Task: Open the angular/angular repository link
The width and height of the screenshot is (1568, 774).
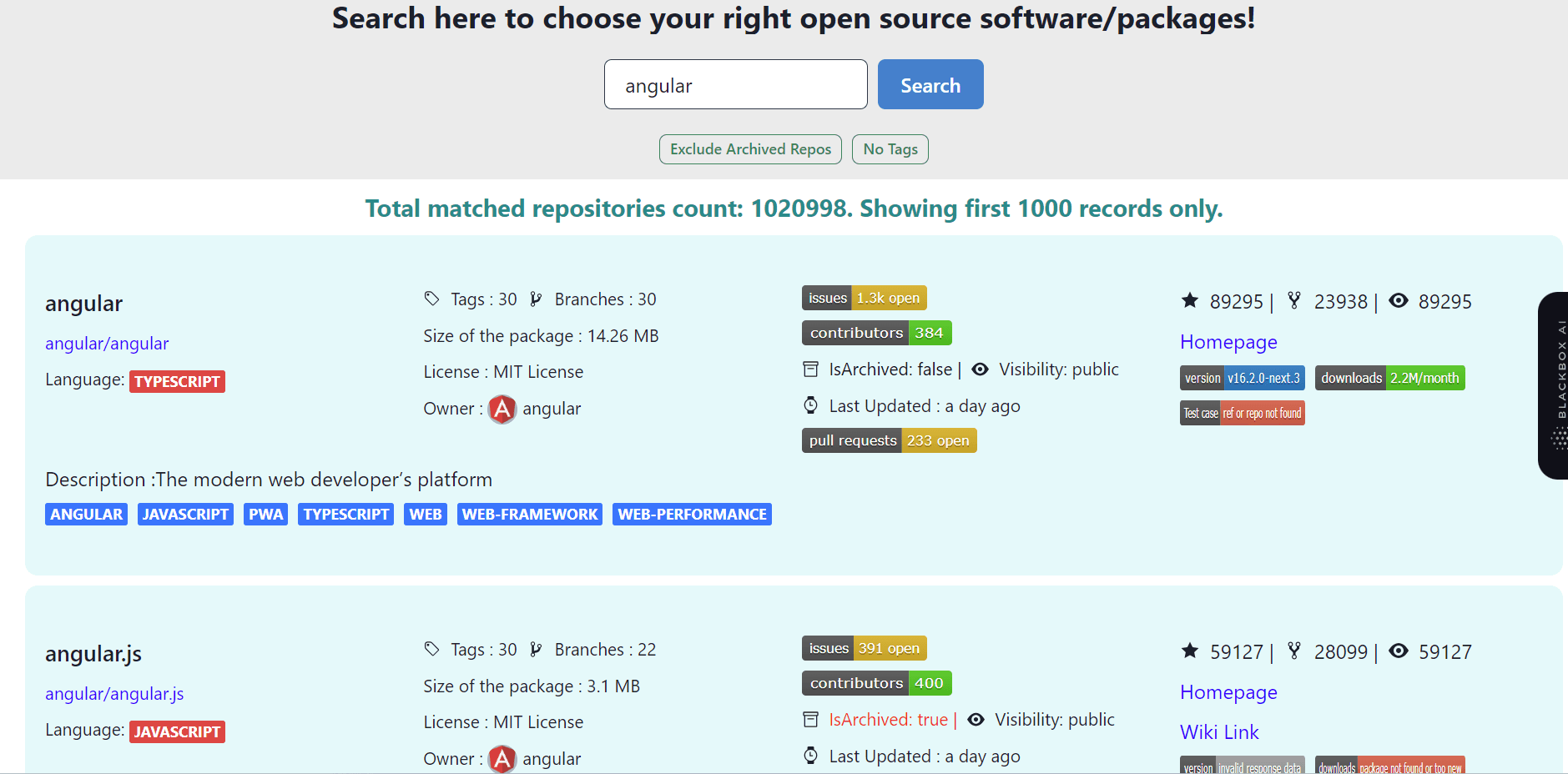Action: (x=107, y=344)
